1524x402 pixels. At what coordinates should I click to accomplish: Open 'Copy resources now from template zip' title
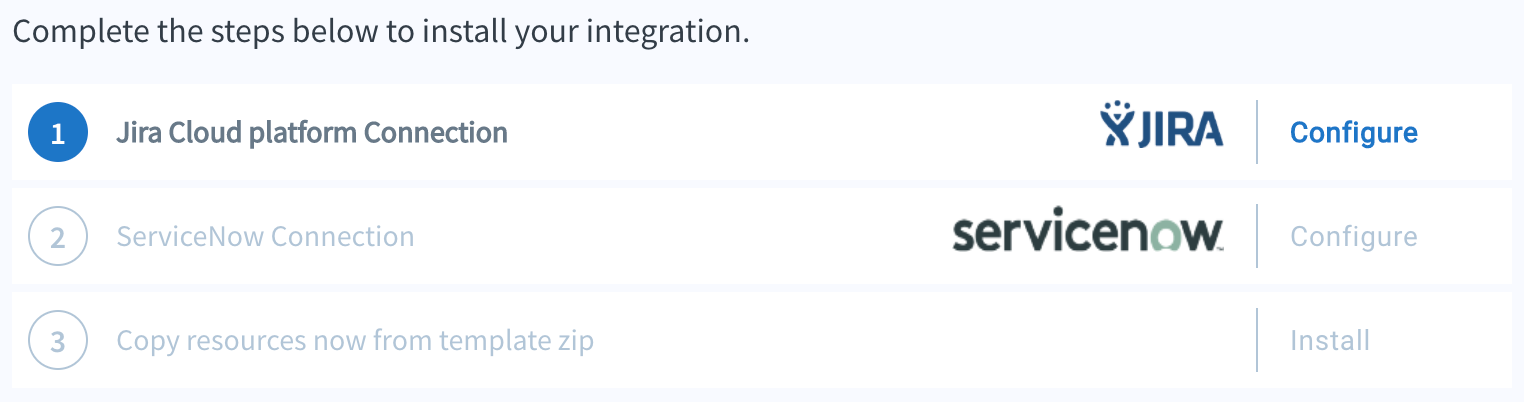(355, 341)
